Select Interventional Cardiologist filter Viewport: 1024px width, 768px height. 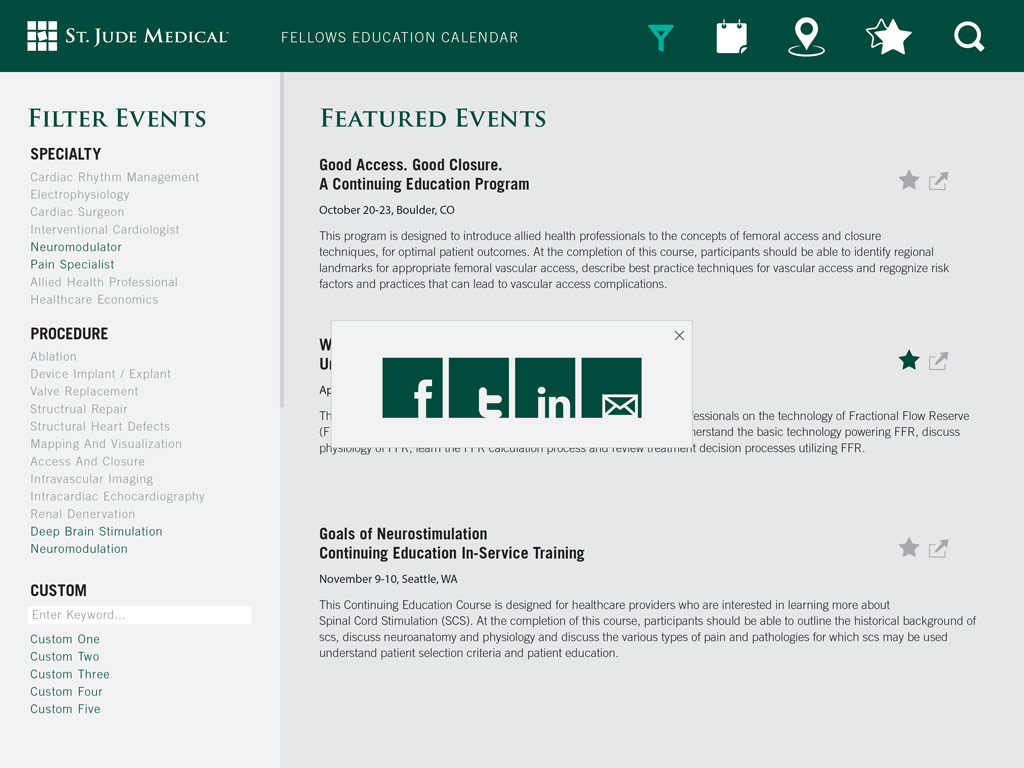click(104, 230)
